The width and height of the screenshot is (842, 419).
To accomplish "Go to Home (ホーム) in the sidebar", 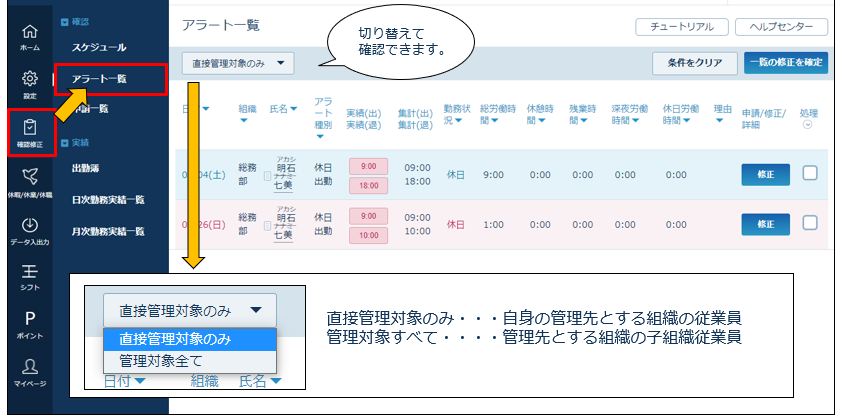I will point(30,37).
